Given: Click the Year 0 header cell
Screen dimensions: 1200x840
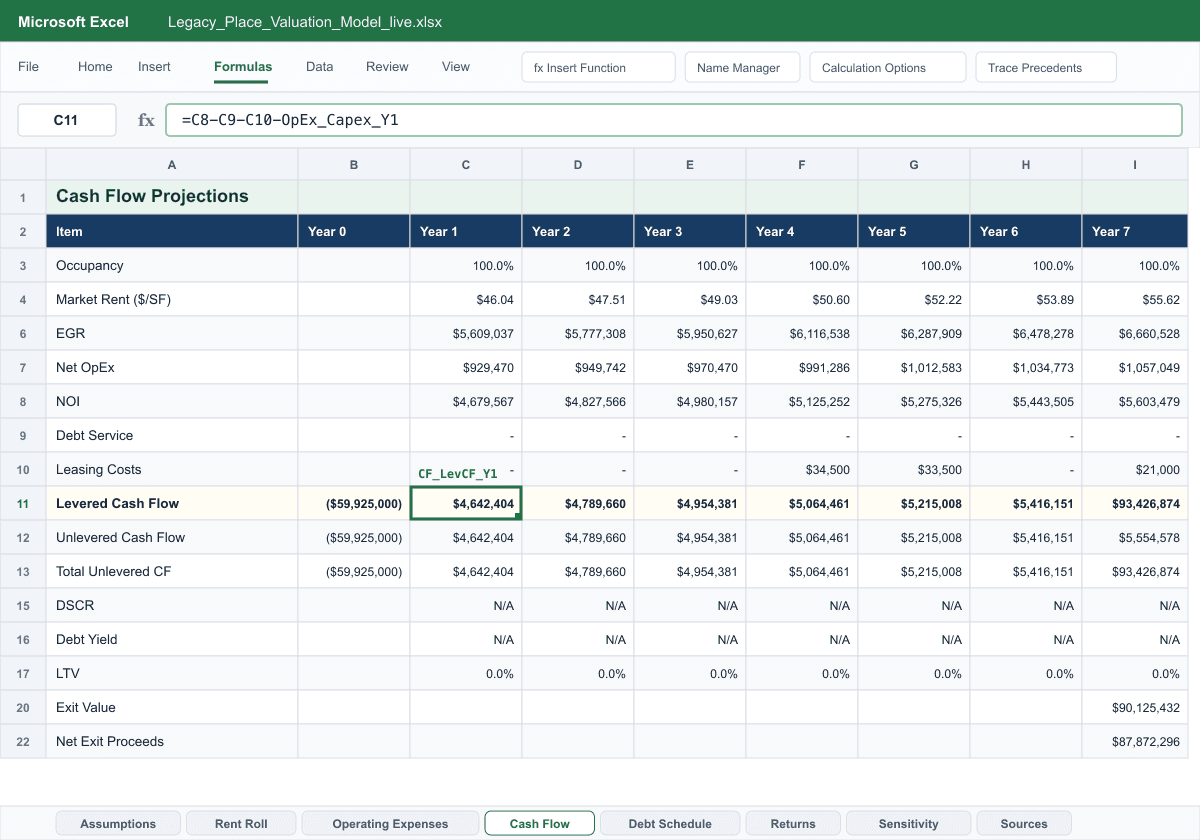Looking at the screenshot, I should (x=354, y=231).
